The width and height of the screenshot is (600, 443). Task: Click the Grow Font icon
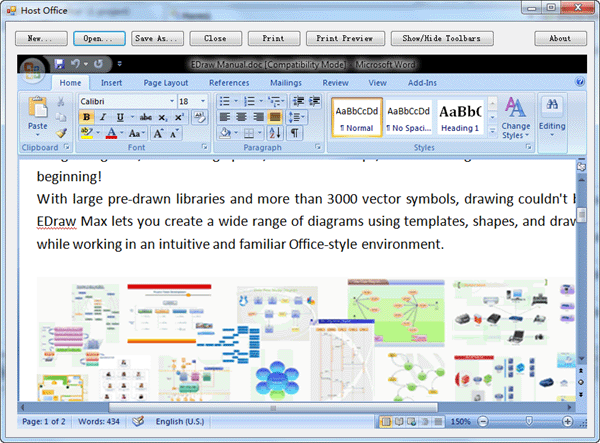point(157,133)
